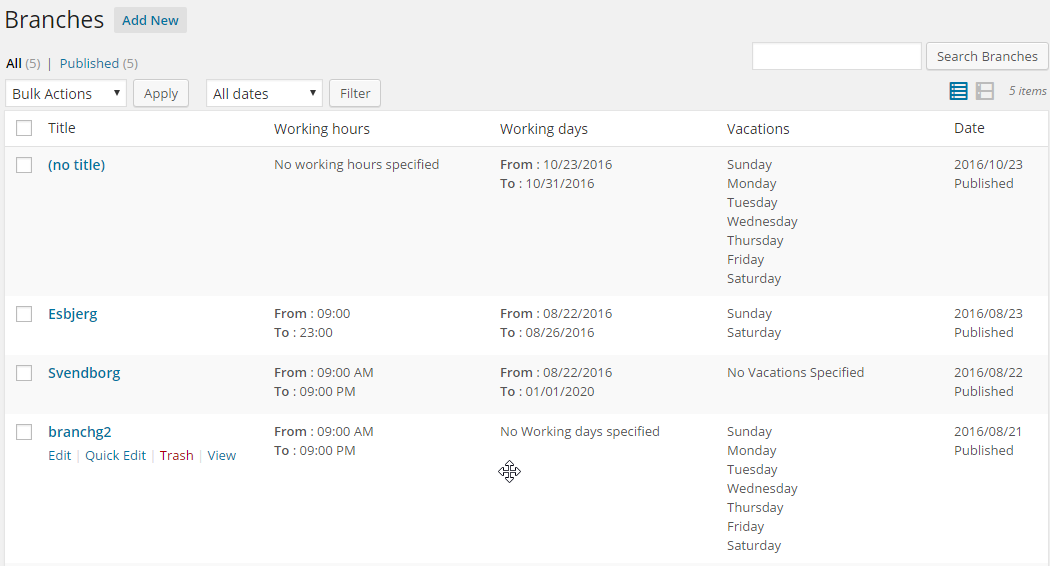Toggle the select-all checkbox in header
1050x566 pixels.
24,128
